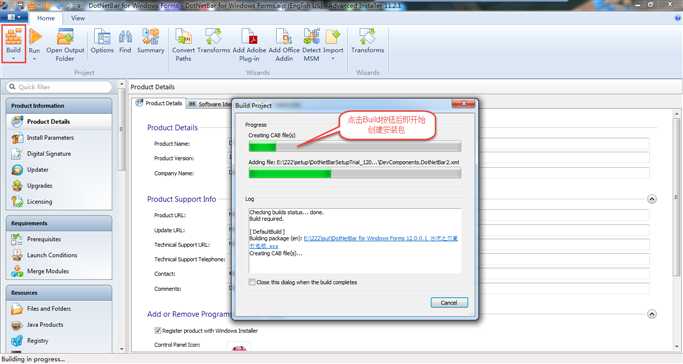Click the Creating CAB files progress bar
The image size is (683, 364).
click(355, 147)
